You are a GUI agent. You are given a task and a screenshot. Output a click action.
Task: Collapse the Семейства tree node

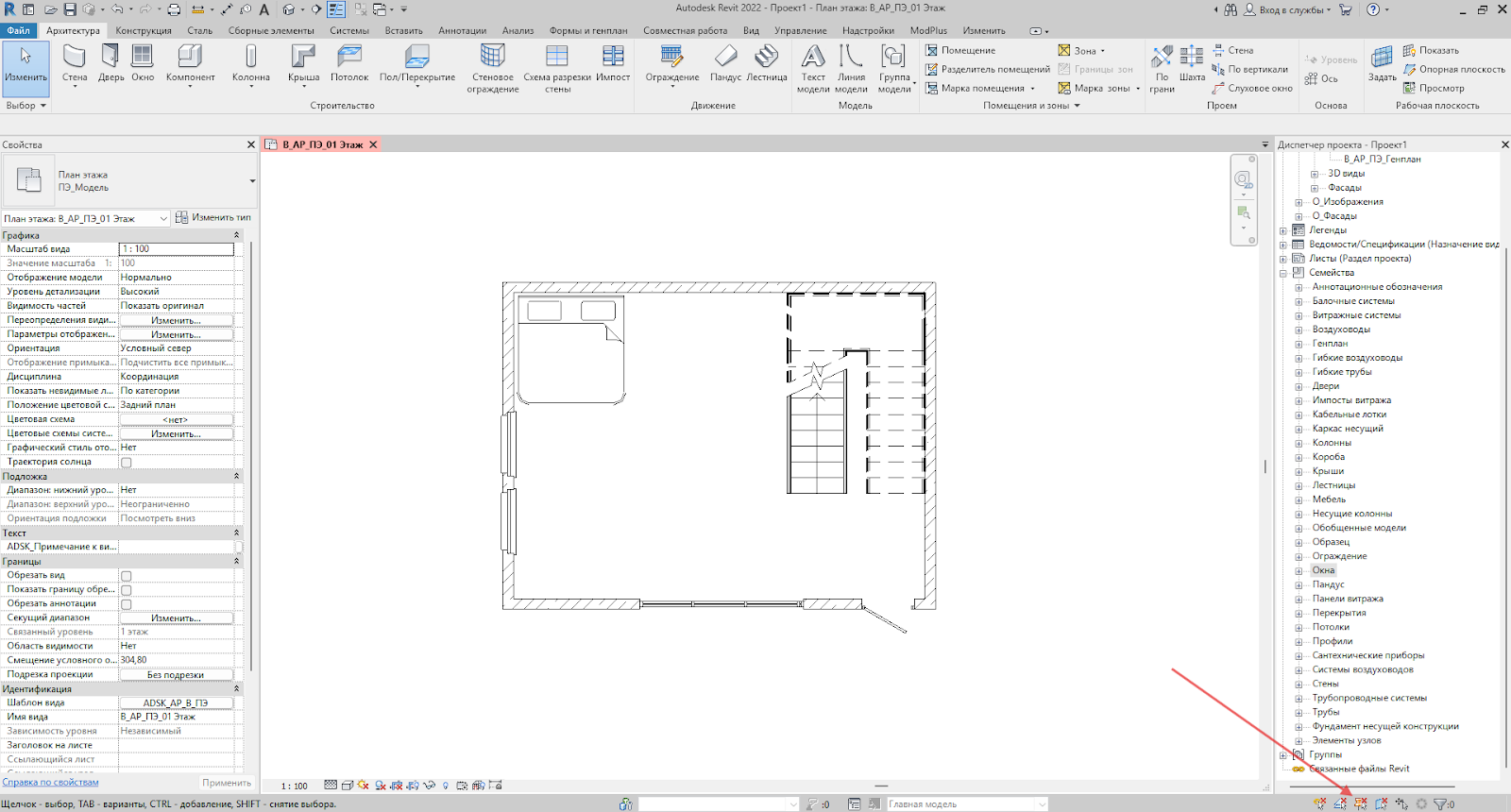1283,274
